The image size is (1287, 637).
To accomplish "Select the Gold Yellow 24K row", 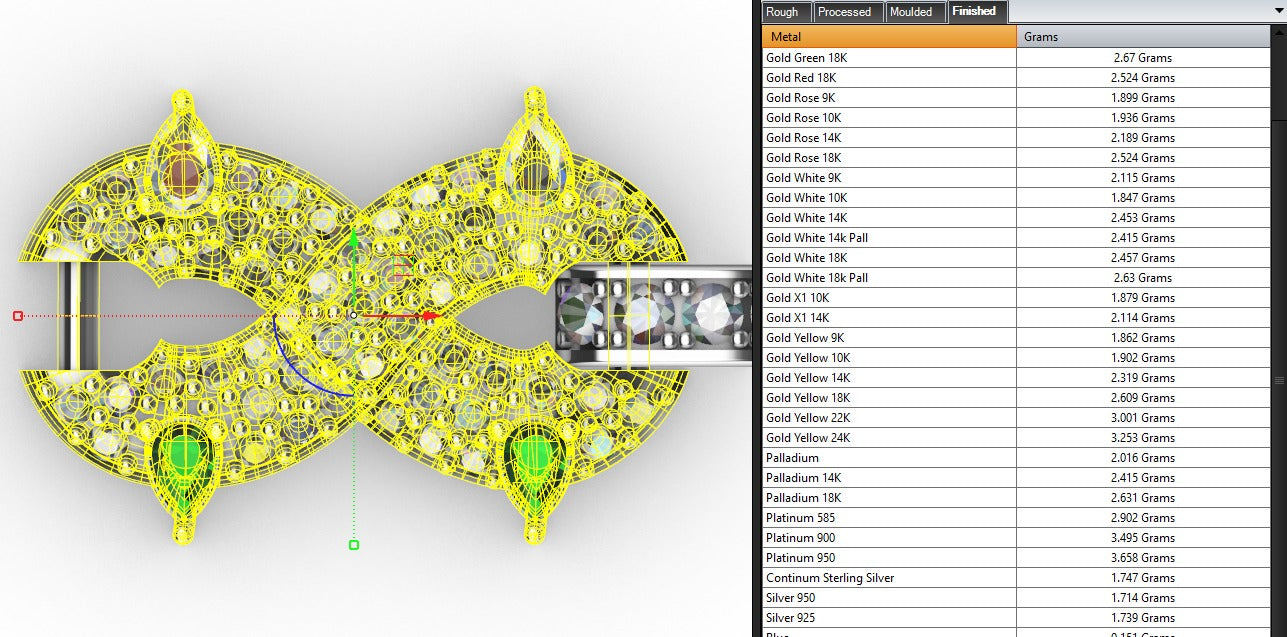I will (x=1016, y=438).
